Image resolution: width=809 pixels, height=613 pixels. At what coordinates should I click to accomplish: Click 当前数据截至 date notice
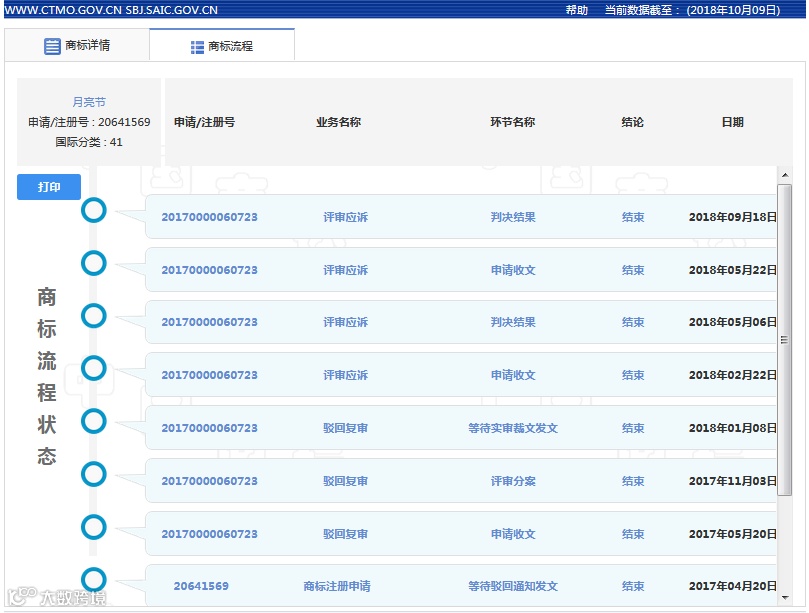(x=692, y=10)
